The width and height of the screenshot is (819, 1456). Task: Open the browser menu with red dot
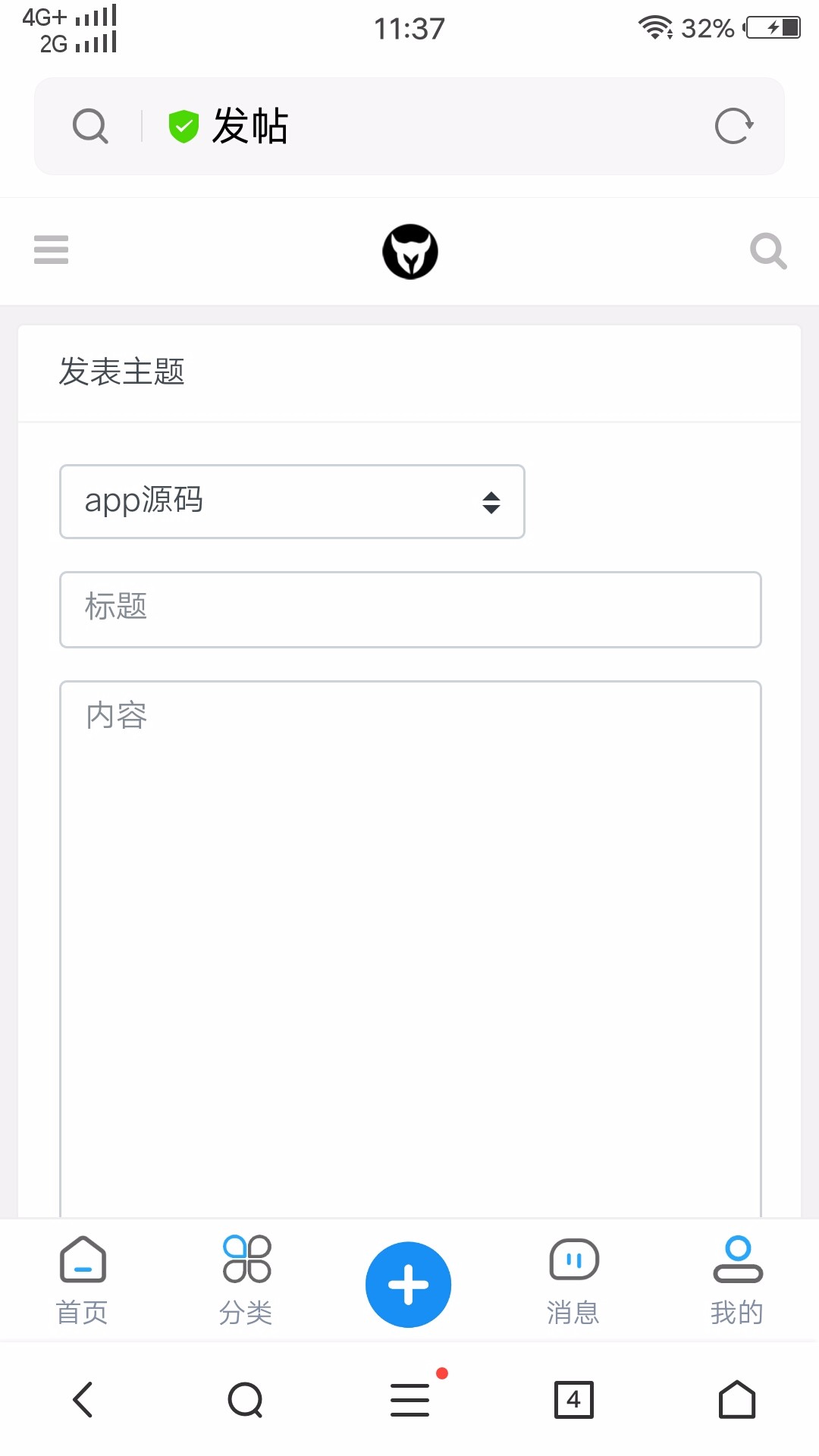point(410,1399)
